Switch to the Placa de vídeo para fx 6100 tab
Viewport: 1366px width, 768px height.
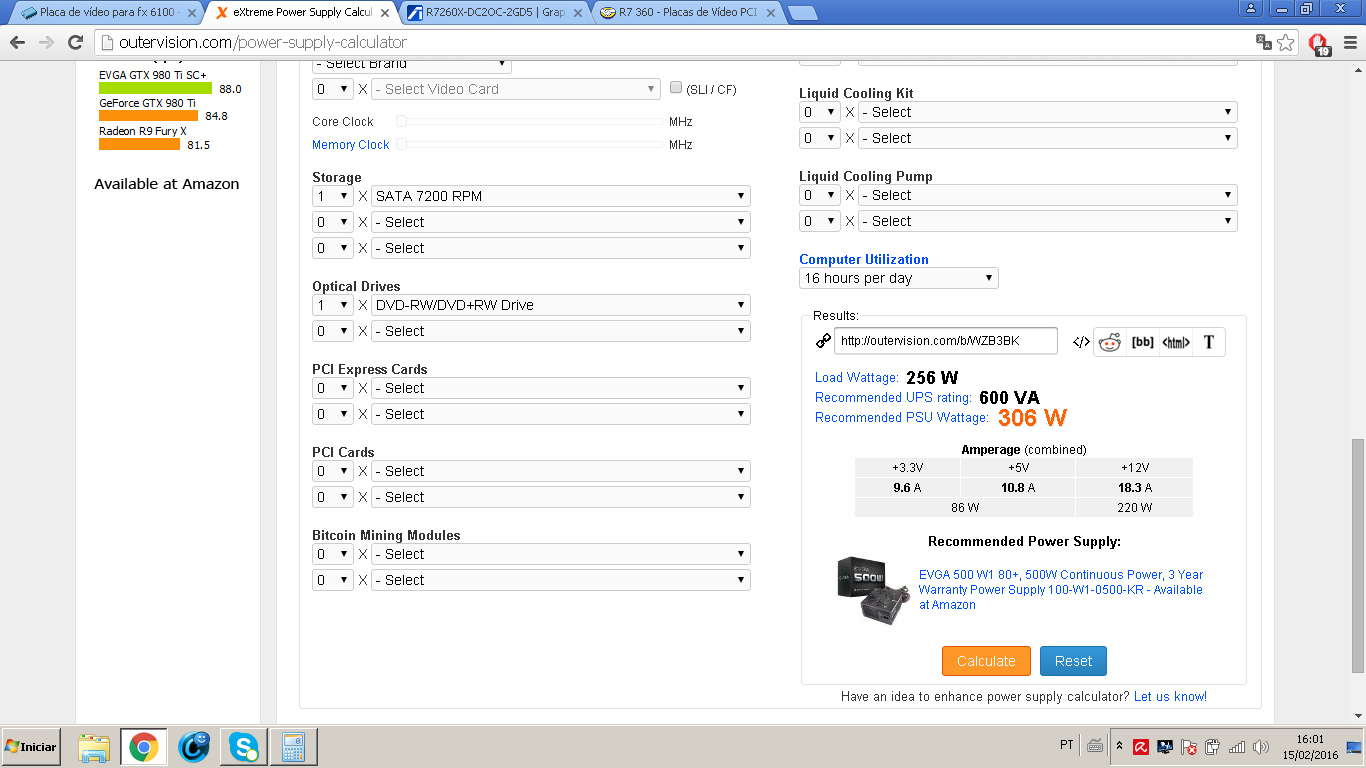coord(104,13)
